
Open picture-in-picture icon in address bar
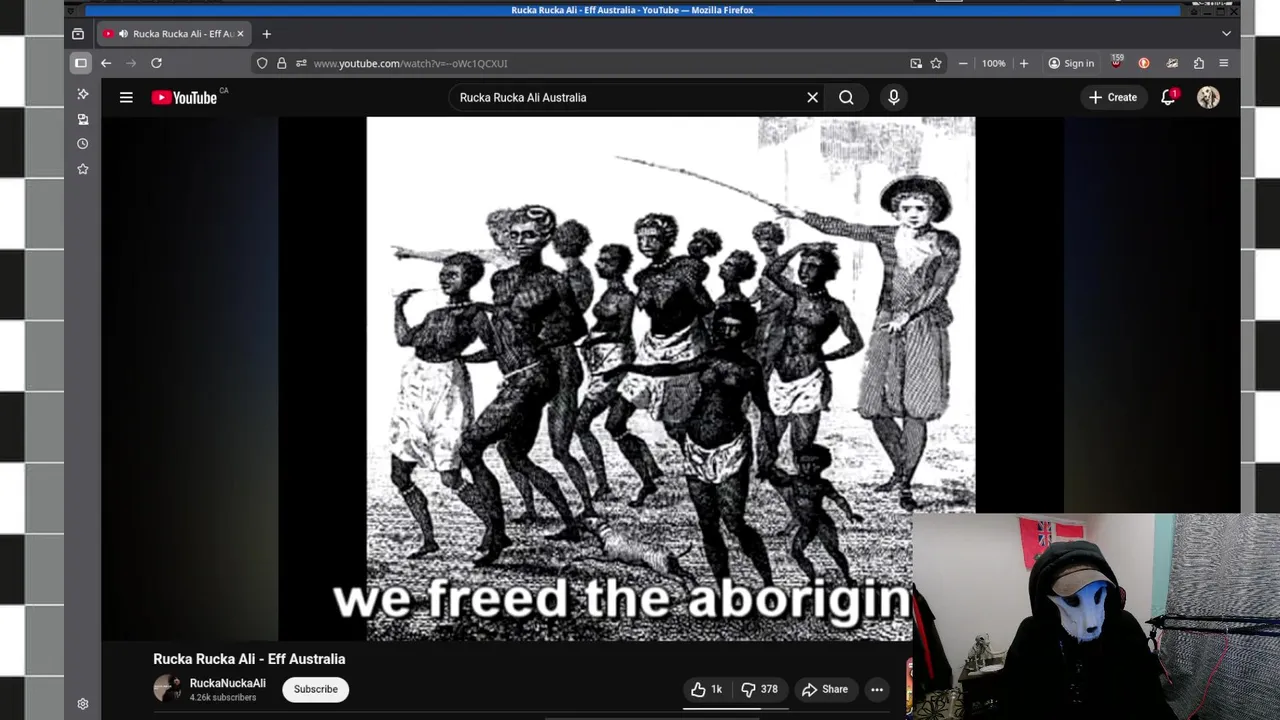[x=916, y=63]
